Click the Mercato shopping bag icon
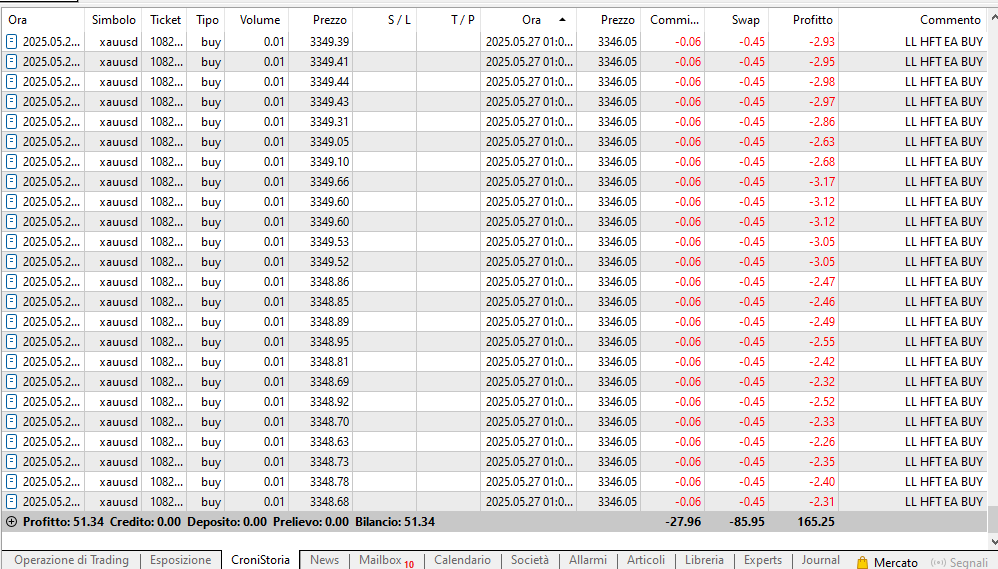Image resolution: width=998 pixels, height=569 pixels. click(x=862, y=562)
